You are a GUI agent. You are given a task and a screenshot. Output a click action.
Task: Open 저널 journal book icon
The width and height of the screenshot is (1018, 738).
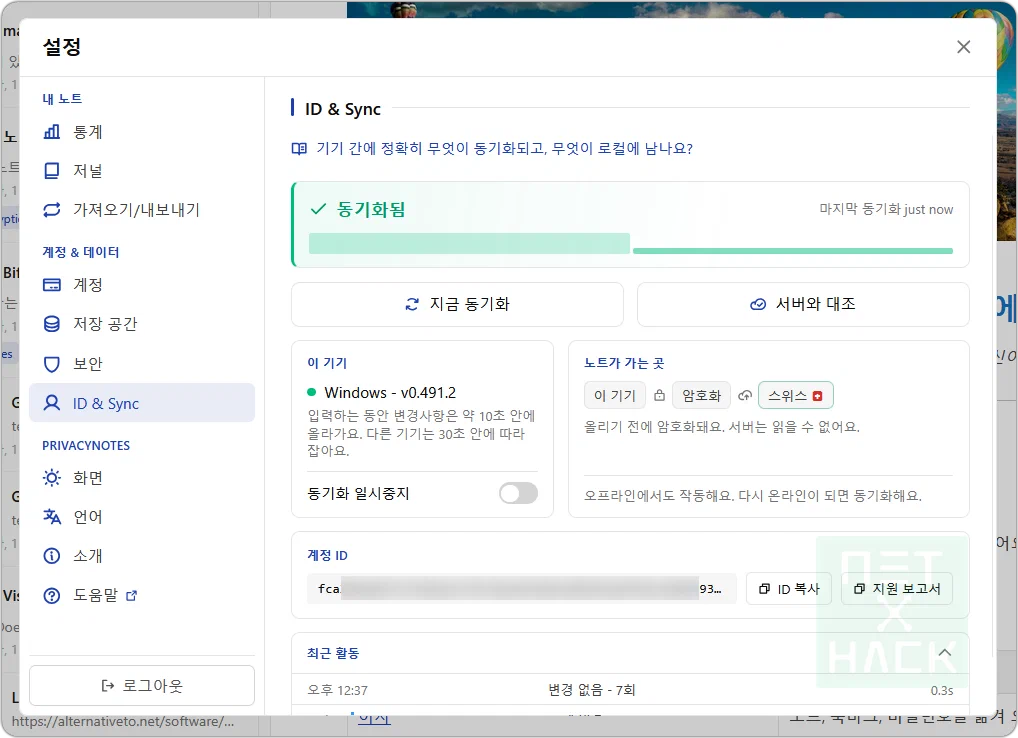(51, 171)
